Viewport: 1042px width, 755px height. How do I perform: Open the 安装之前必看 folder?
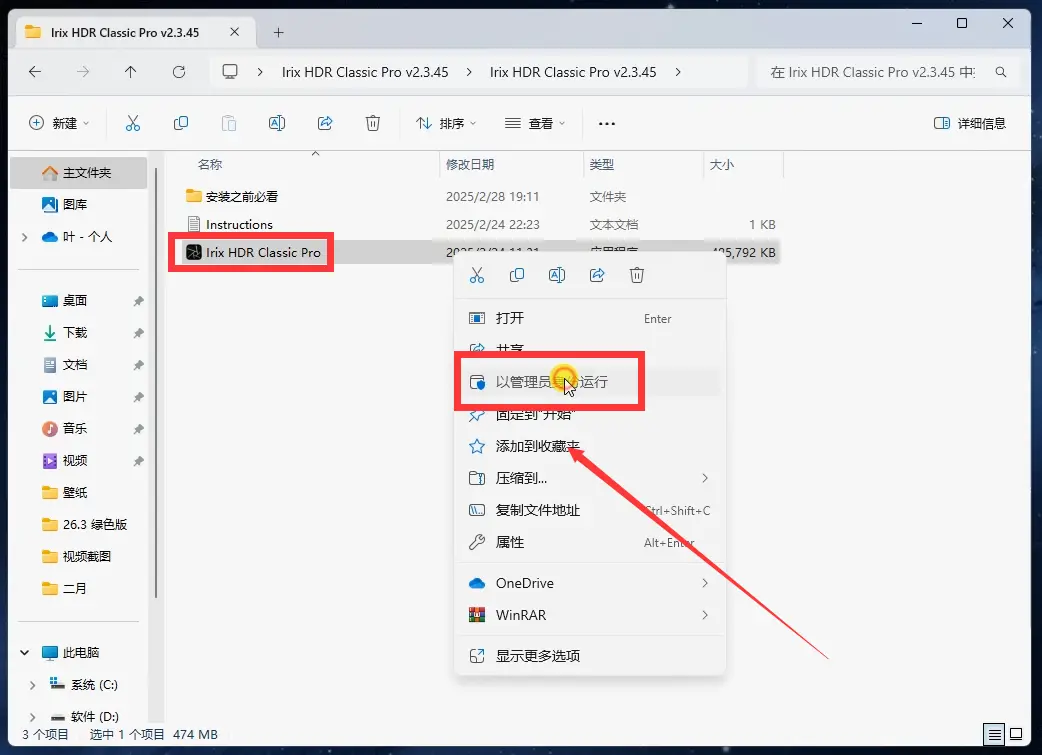(242, 196)
